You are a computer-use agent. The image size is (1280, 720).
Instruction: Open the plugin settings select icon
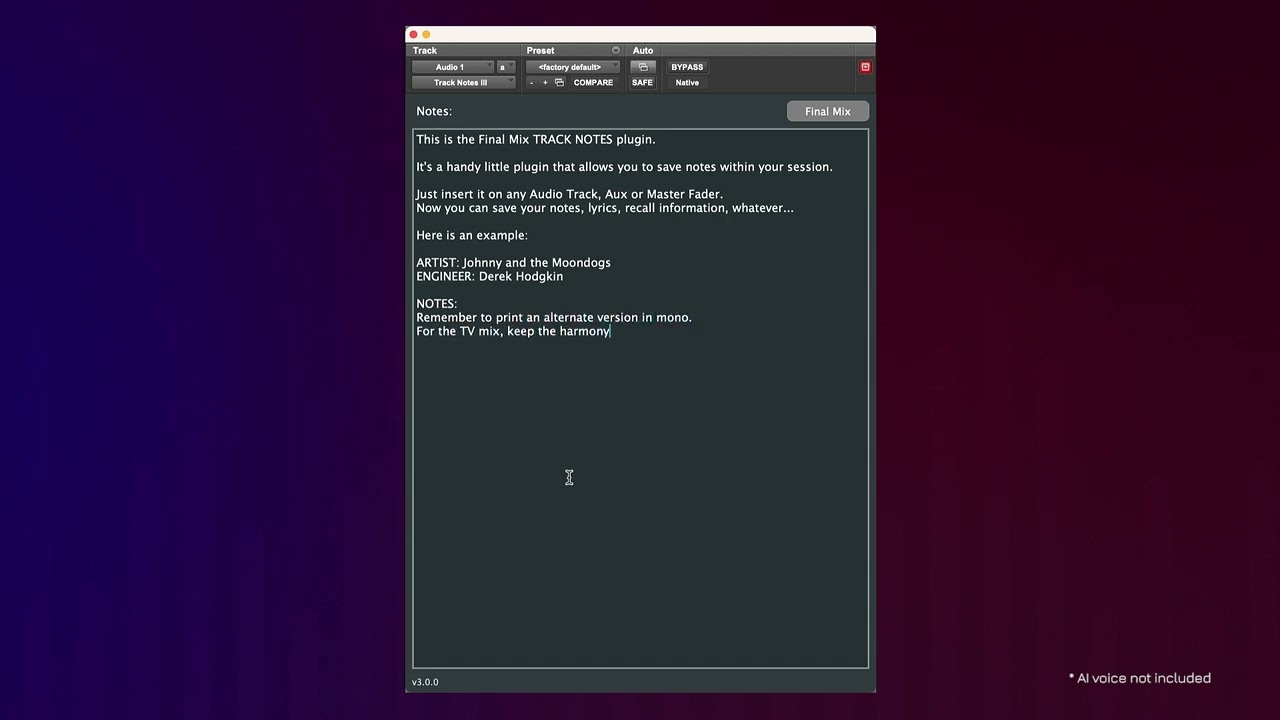pyautogui.click(x=559, y=83)
